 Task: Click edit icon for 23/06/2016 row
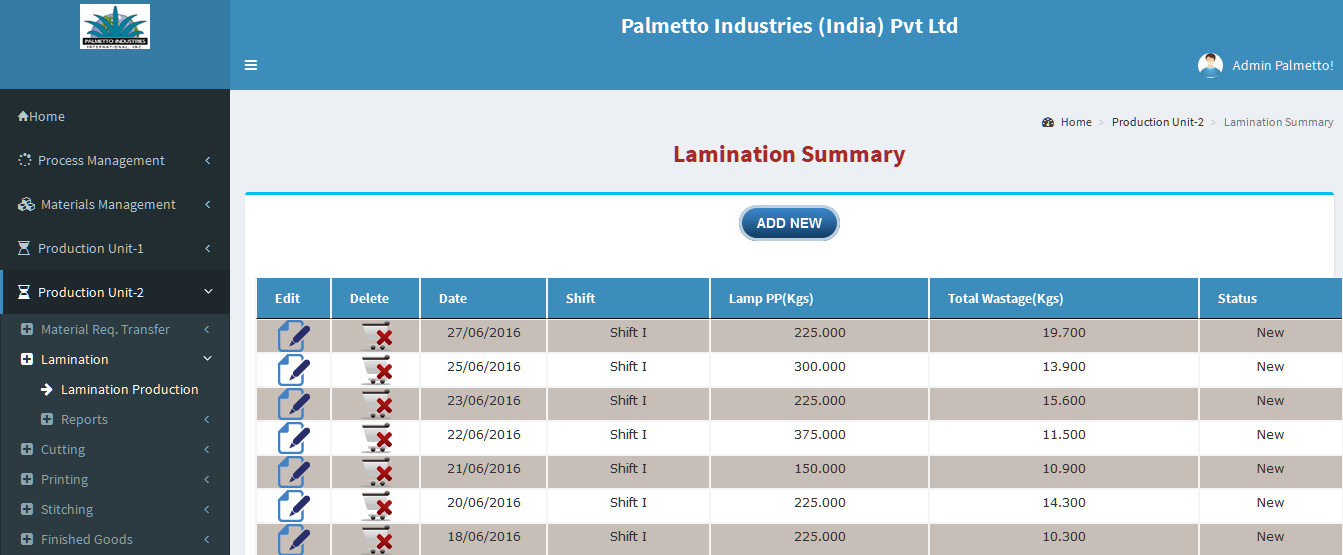click(293, 403)
